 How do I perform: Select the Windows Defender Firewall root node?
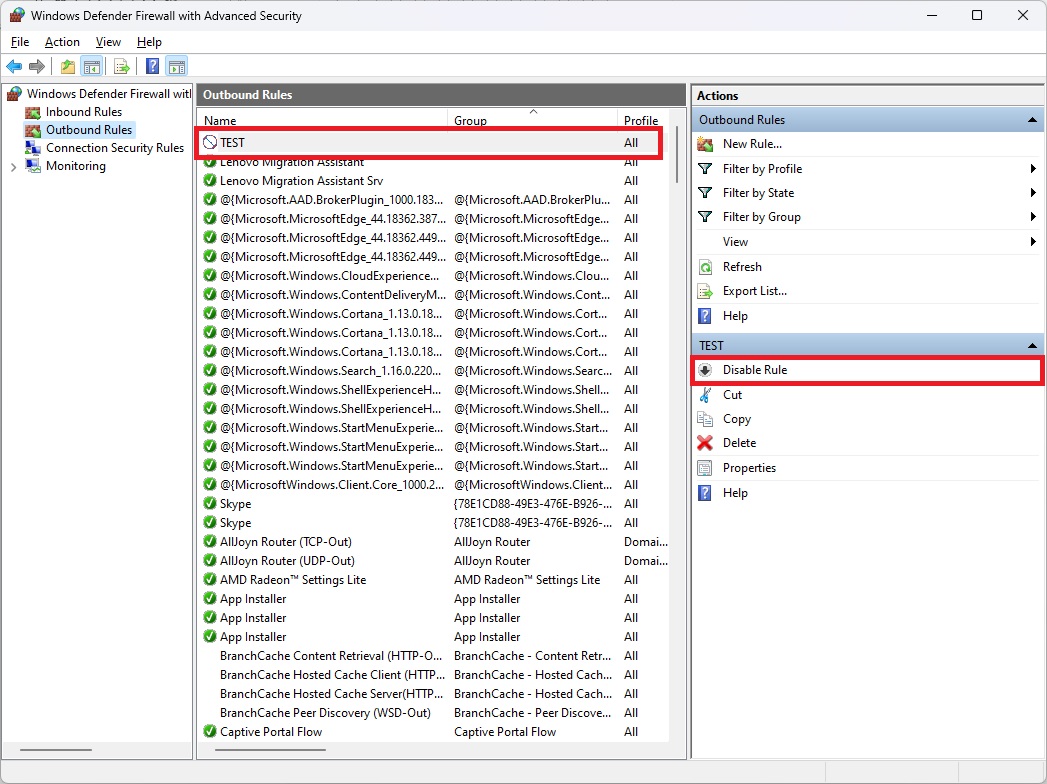(109, 93)
